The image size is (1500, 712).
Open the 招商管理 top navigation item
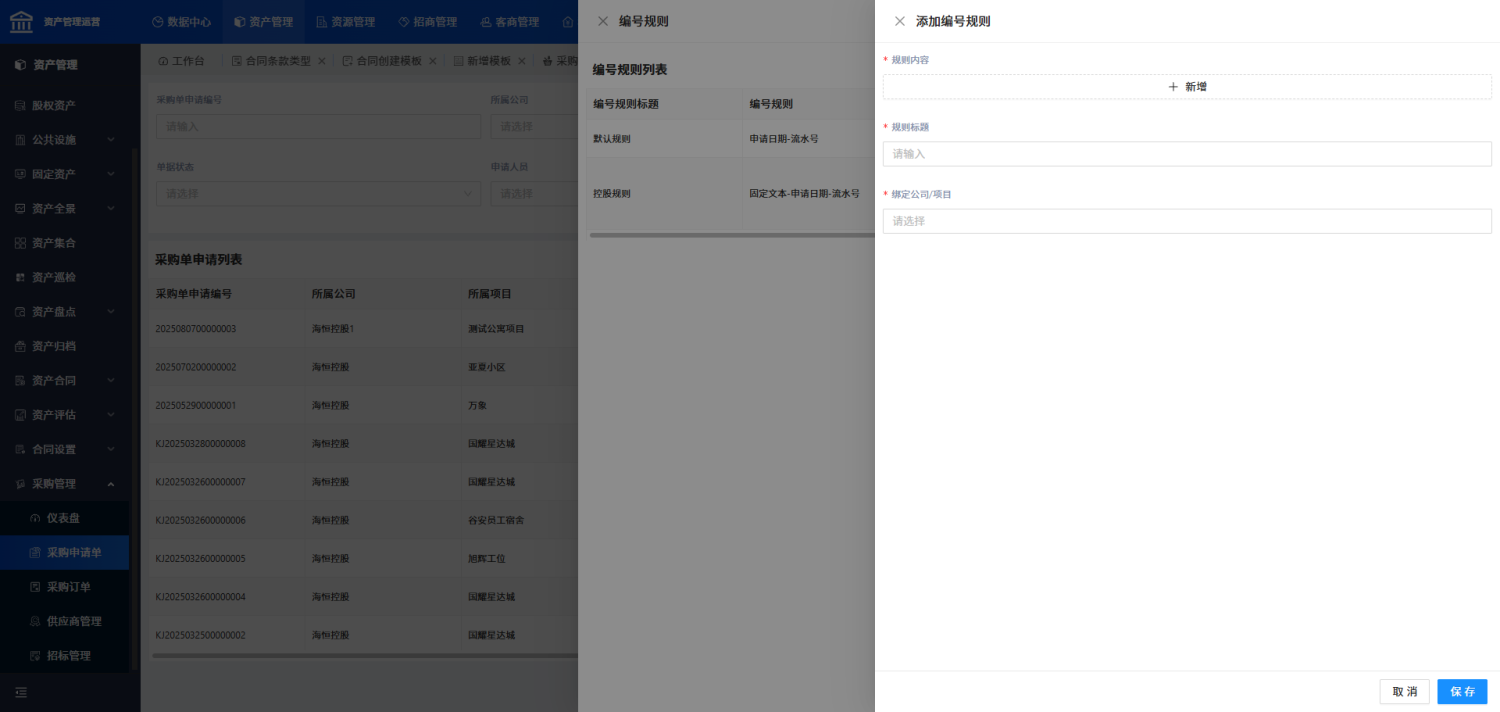pos(427,21)
